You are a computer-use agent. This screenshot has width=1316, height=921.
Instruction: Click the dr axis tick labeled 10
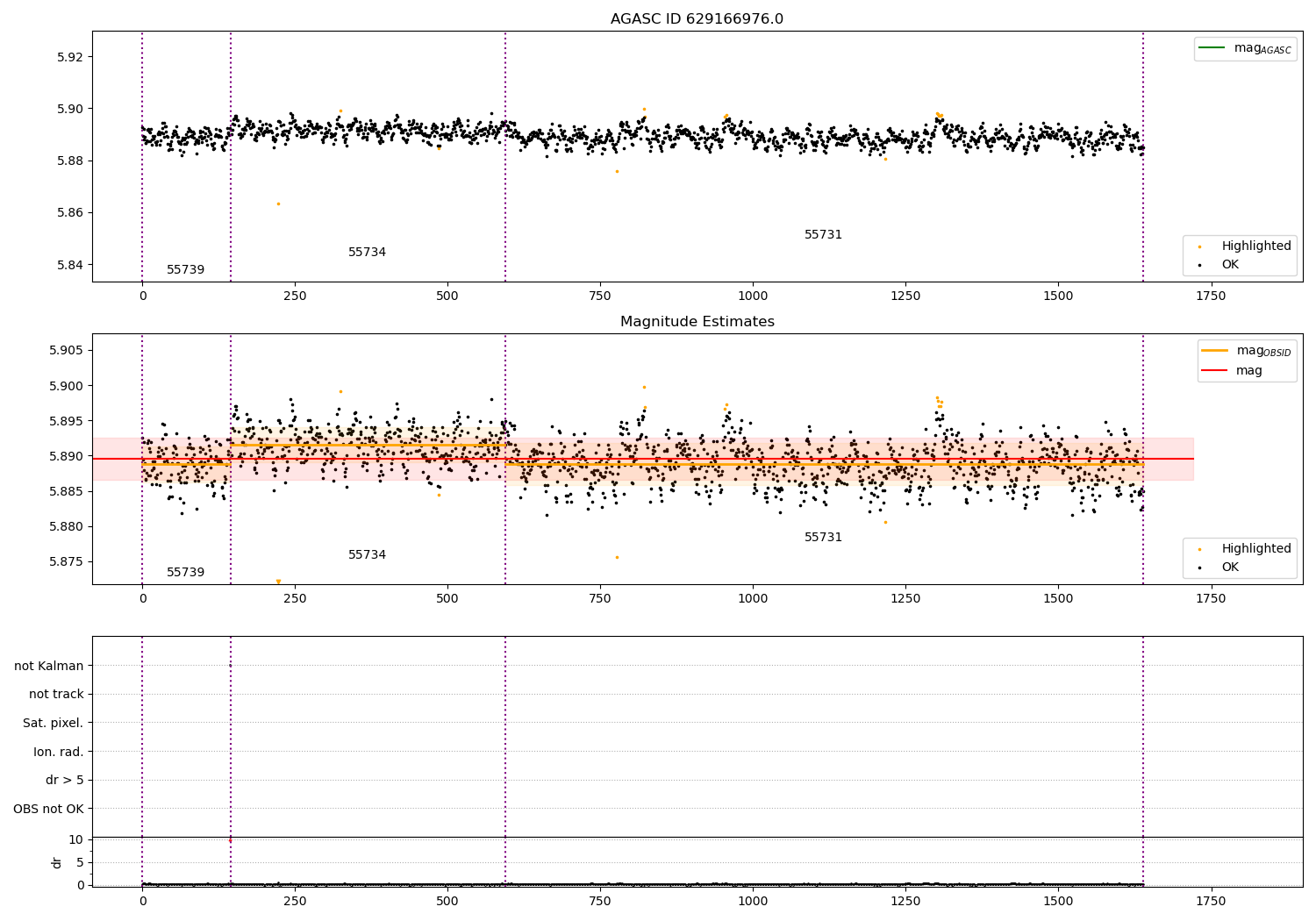pyautogui.click(x=76, y=839)
